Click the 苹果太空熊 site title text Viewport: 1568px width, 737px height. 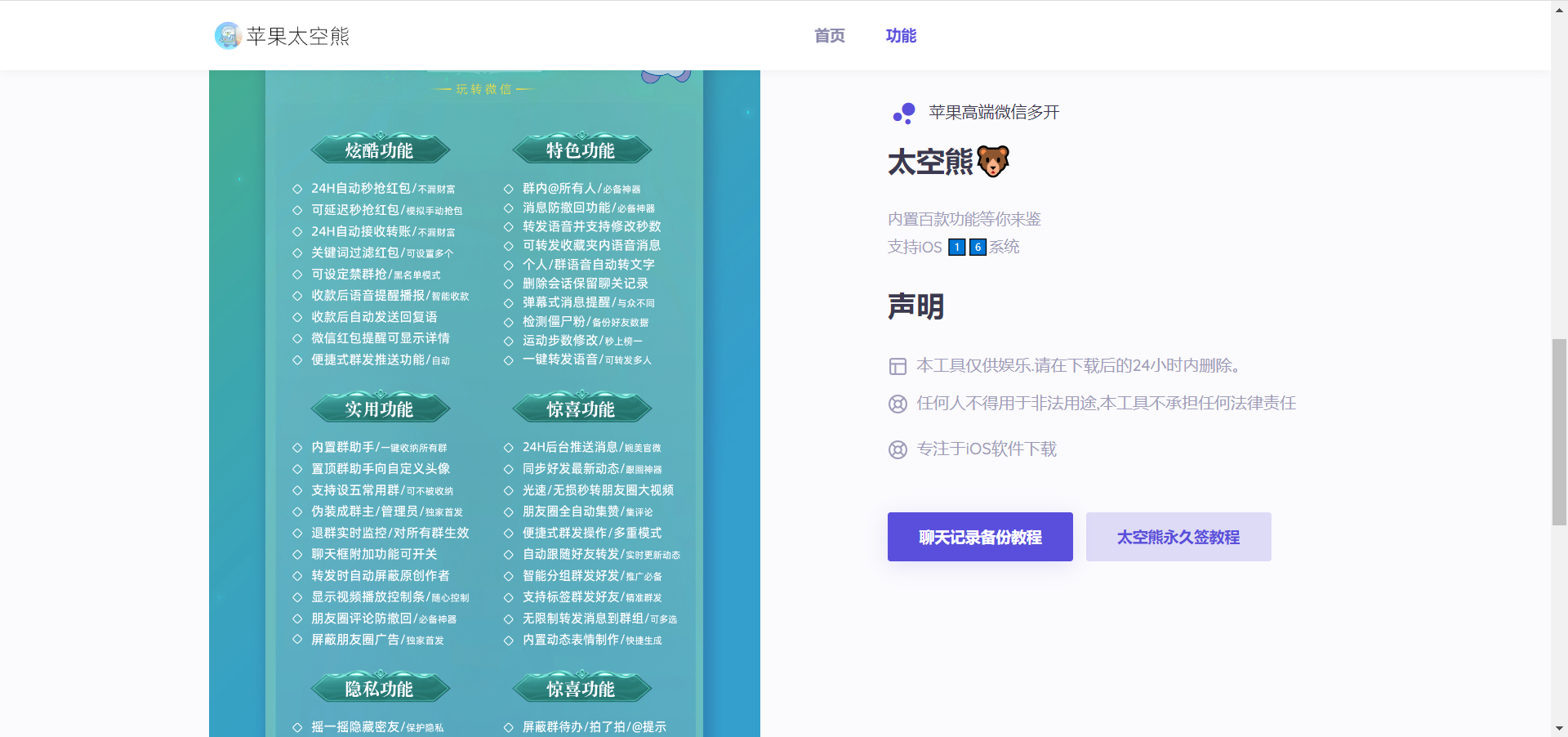298,36
